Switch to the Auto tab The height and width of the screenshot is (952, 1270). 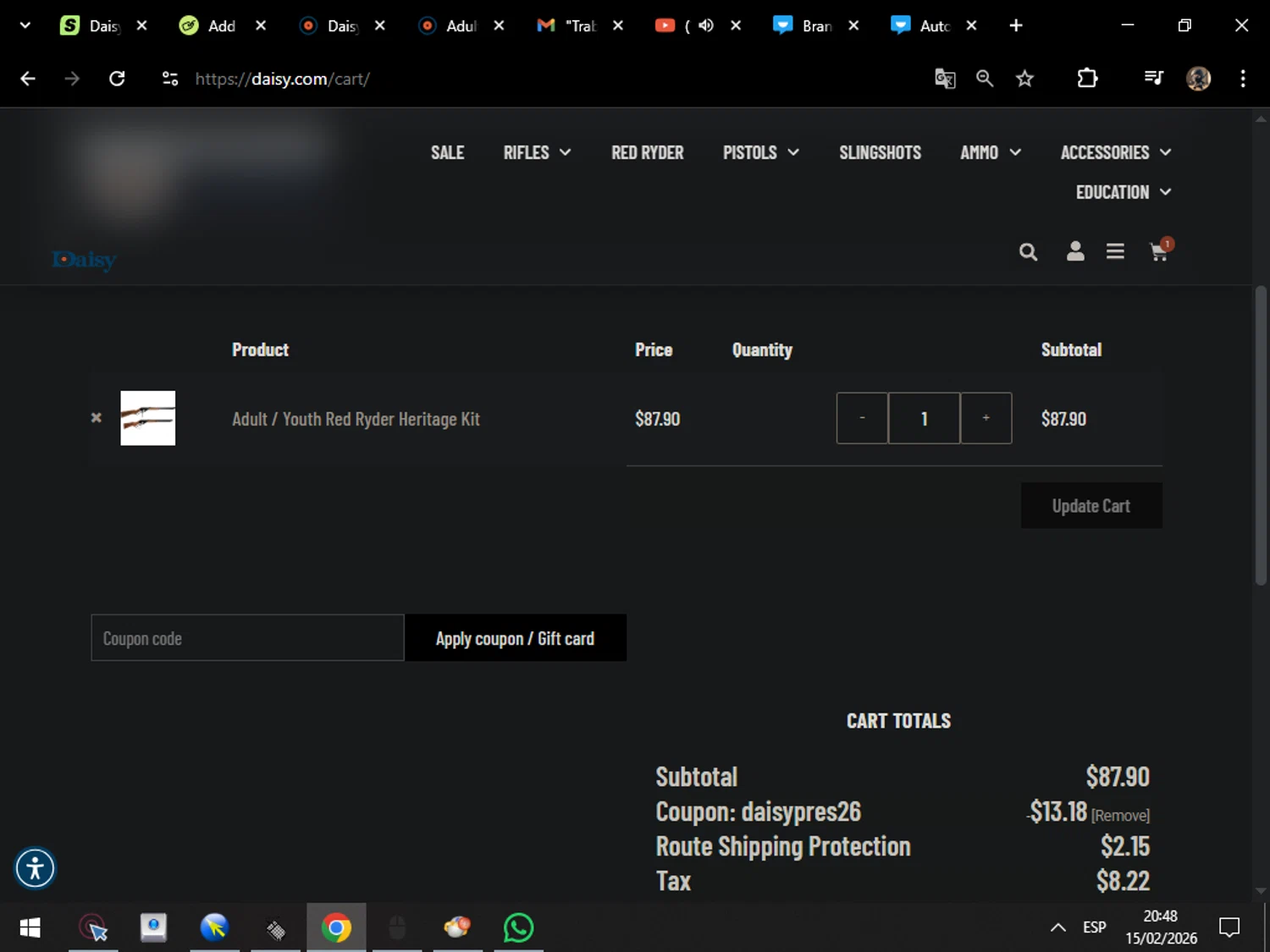pyautogui.click(x=921, y=25)
